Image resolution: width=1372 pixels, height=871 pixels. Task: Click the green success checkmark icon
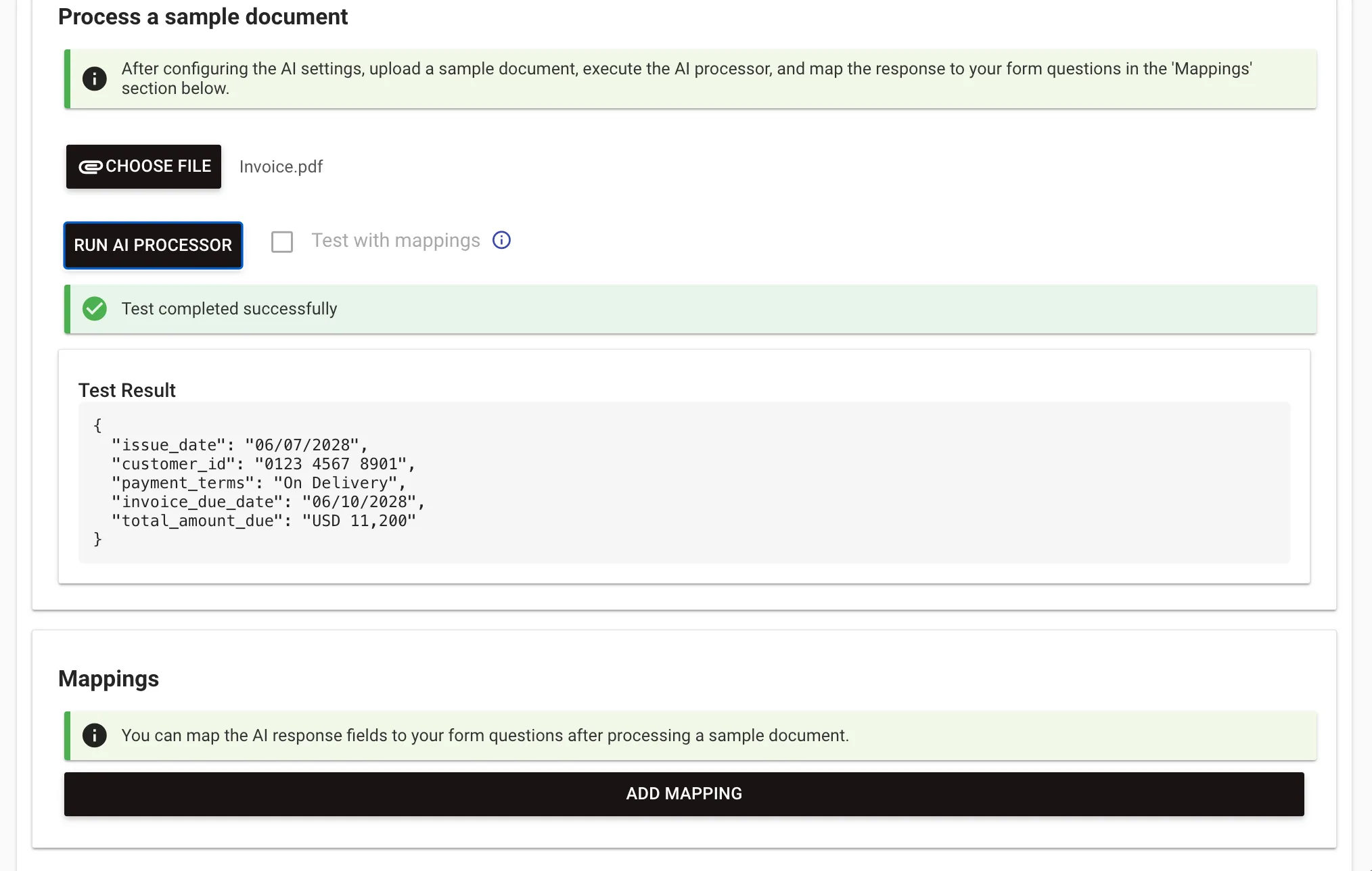95,309
